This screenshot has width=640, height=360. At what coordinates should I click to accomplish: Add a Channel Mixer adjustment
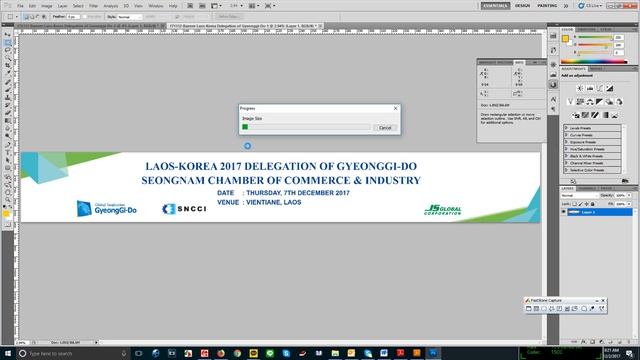coord(619,101)
